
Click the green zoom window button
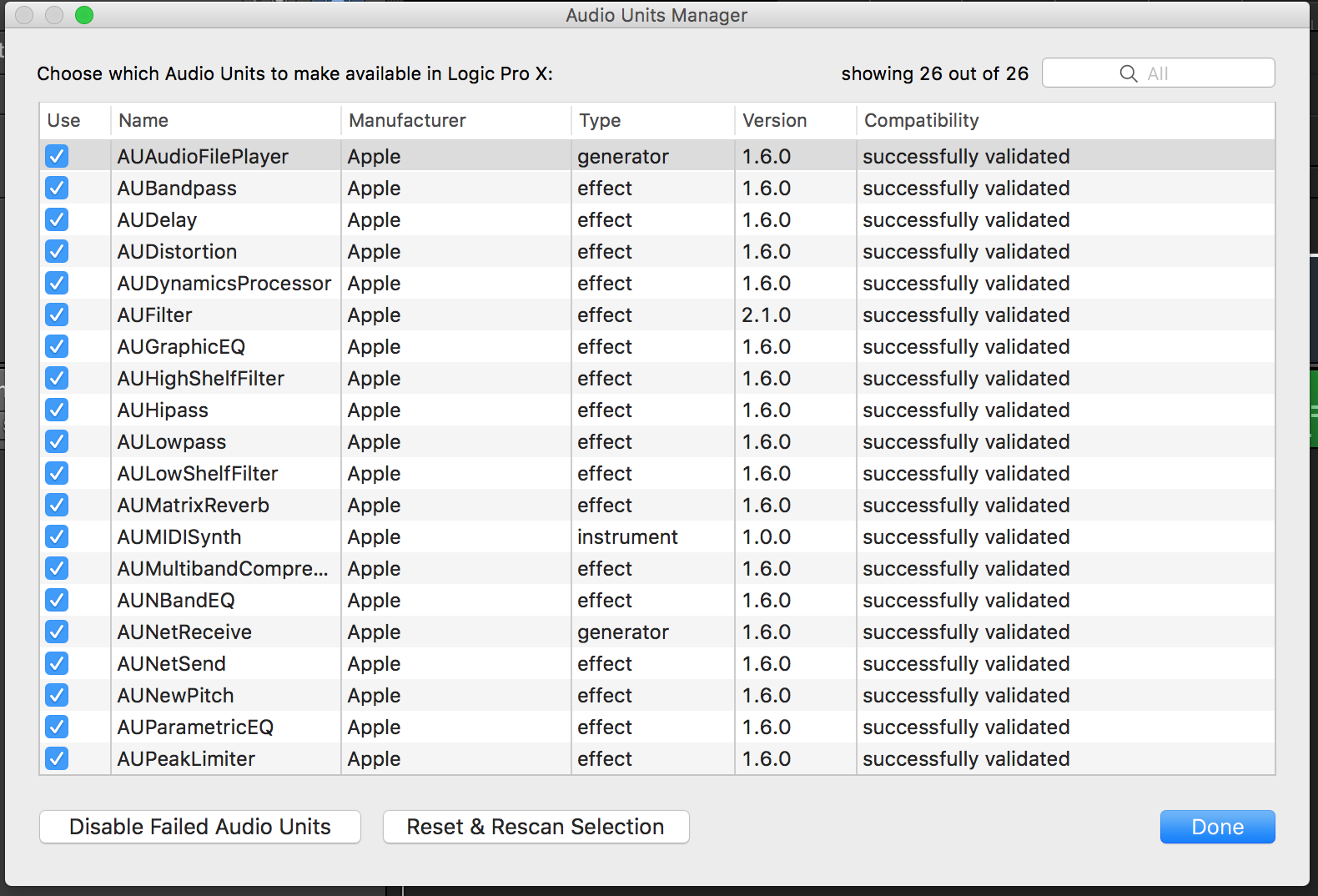[84, 15]
